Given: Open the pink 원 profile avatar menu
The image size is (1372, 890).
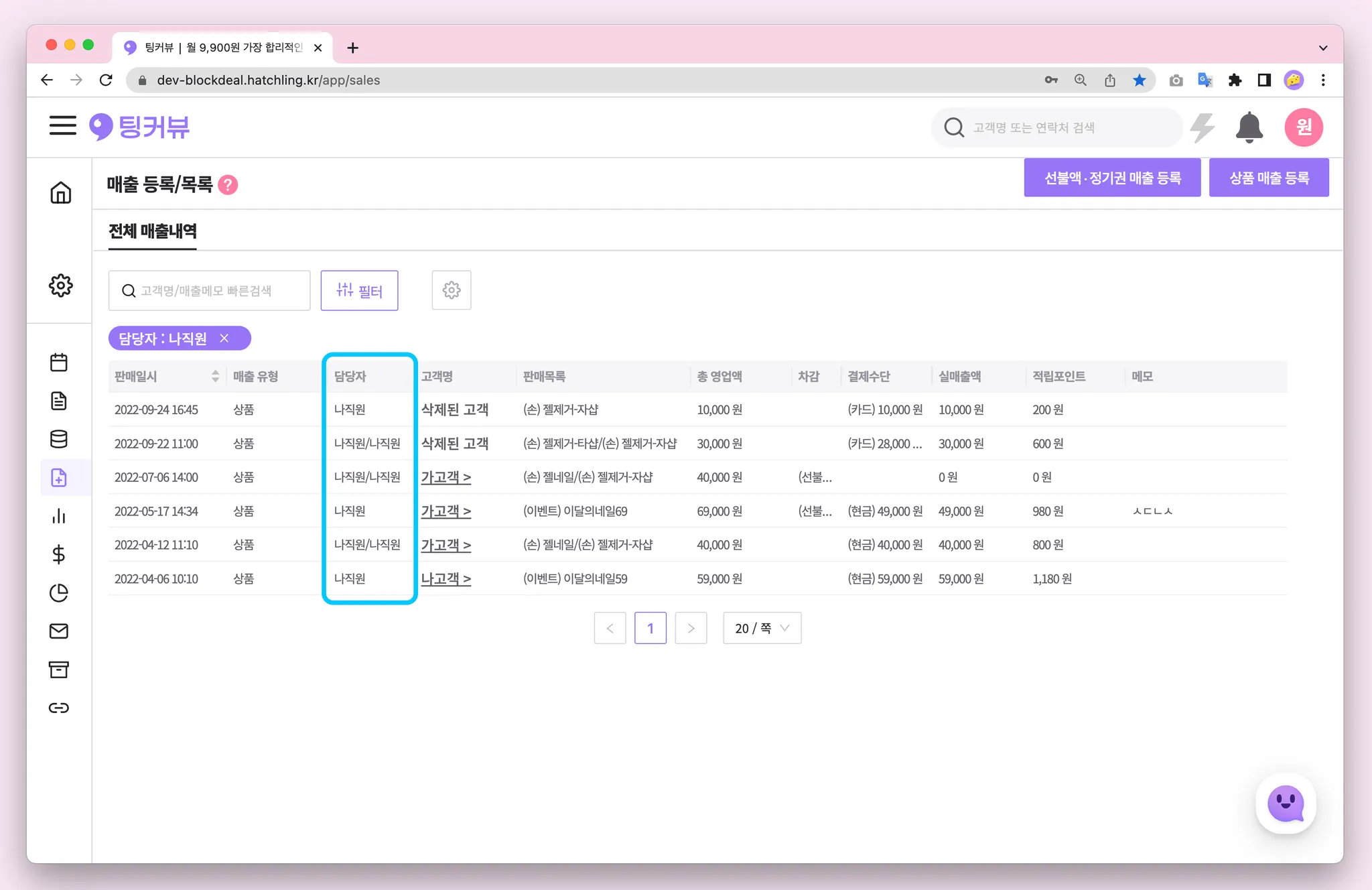Looking at the screenshot, I should pos(1303,127).
